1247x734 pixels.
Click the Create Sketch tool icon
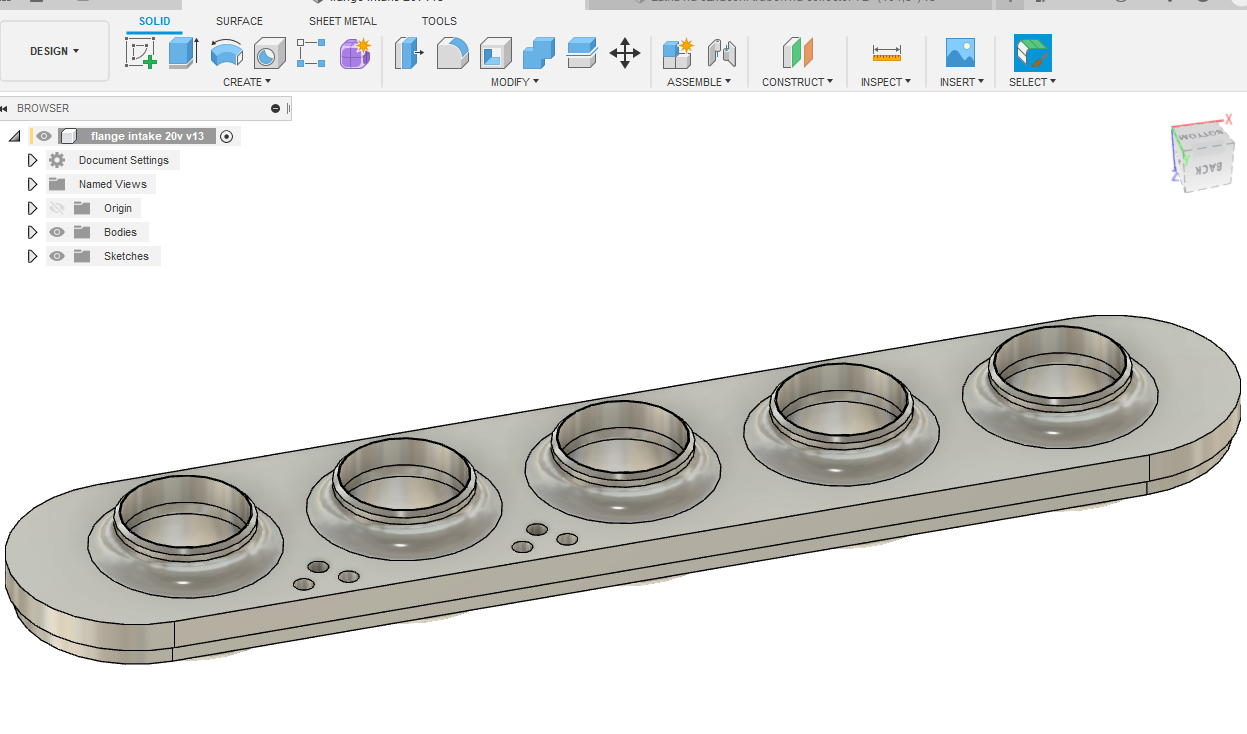coord(141,52)
